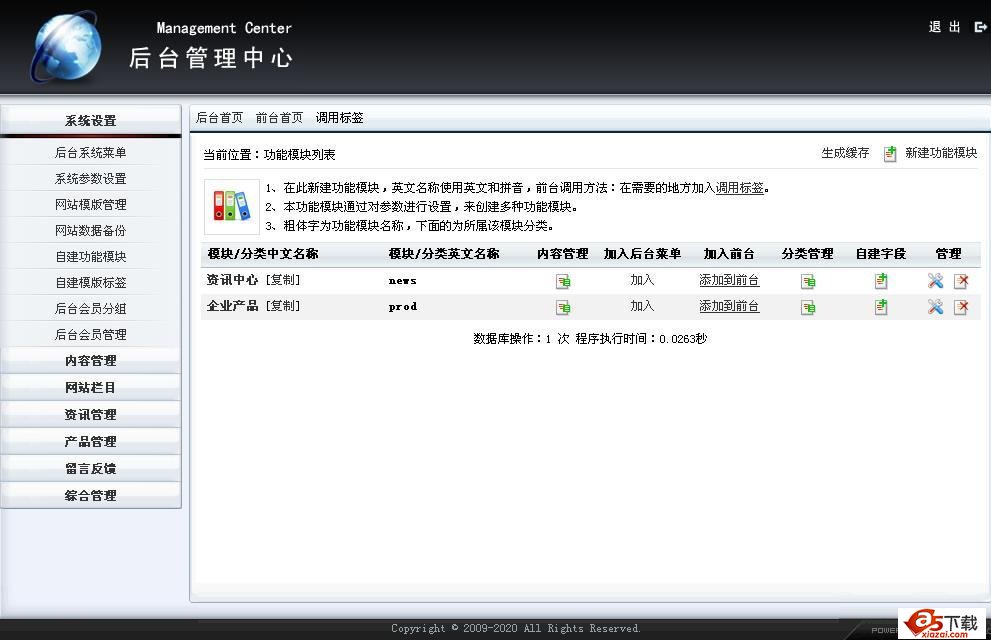Click the 企业产品 module name
This screenshot has width=991, height=644.
233,306
